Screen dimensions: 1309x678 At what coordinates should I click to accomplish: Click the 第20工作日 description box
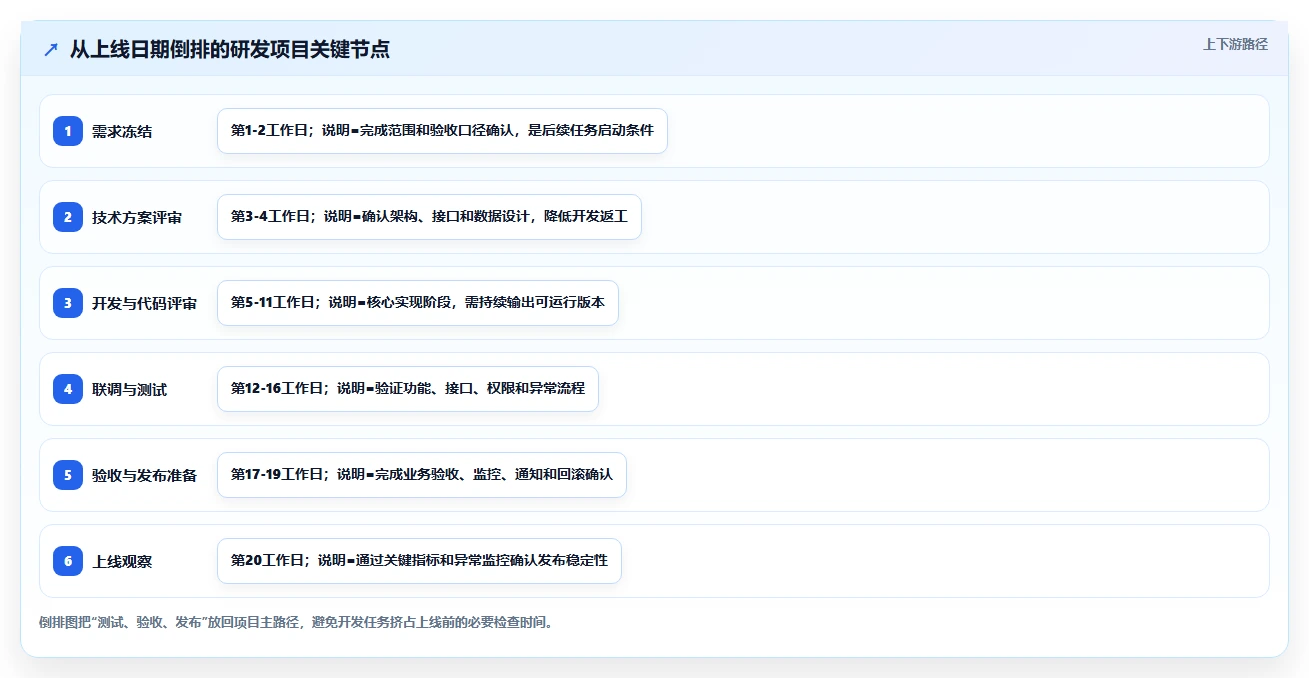pyautogui.click(x=419, y=561)
